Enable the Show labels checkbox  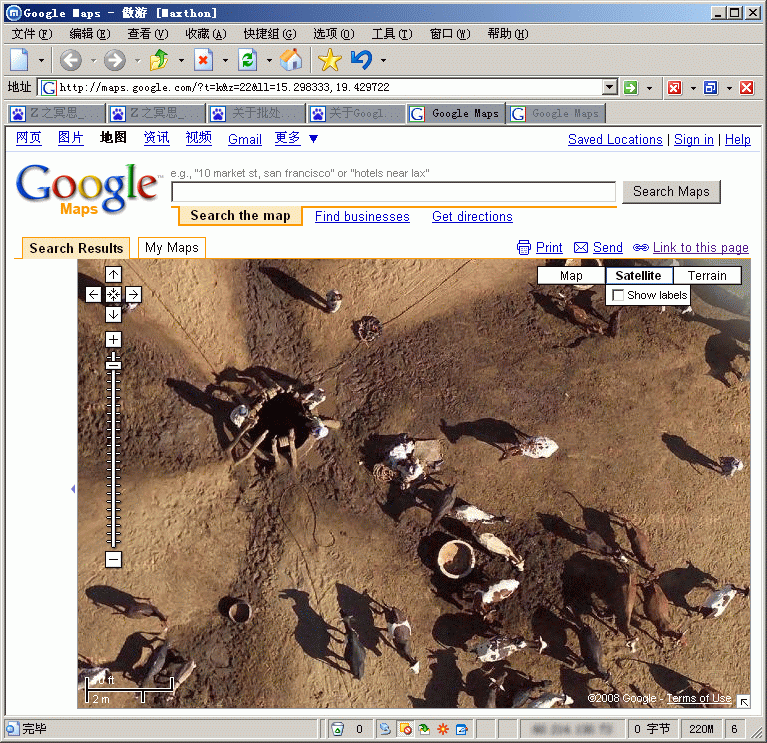point(618,295)
